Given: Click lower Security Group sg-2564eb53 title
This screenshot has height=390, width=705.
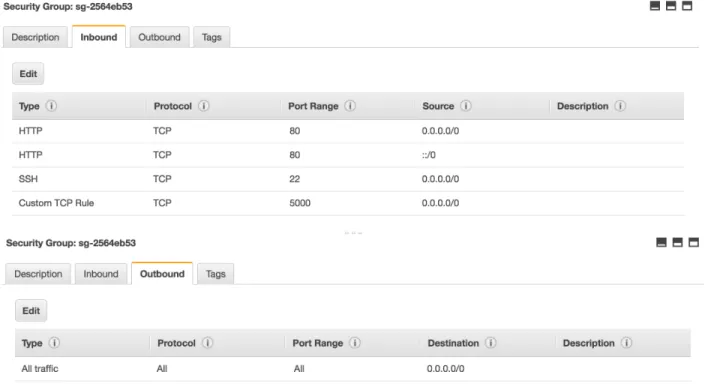Looking at the screenshot, I should (x=71, y=243).
